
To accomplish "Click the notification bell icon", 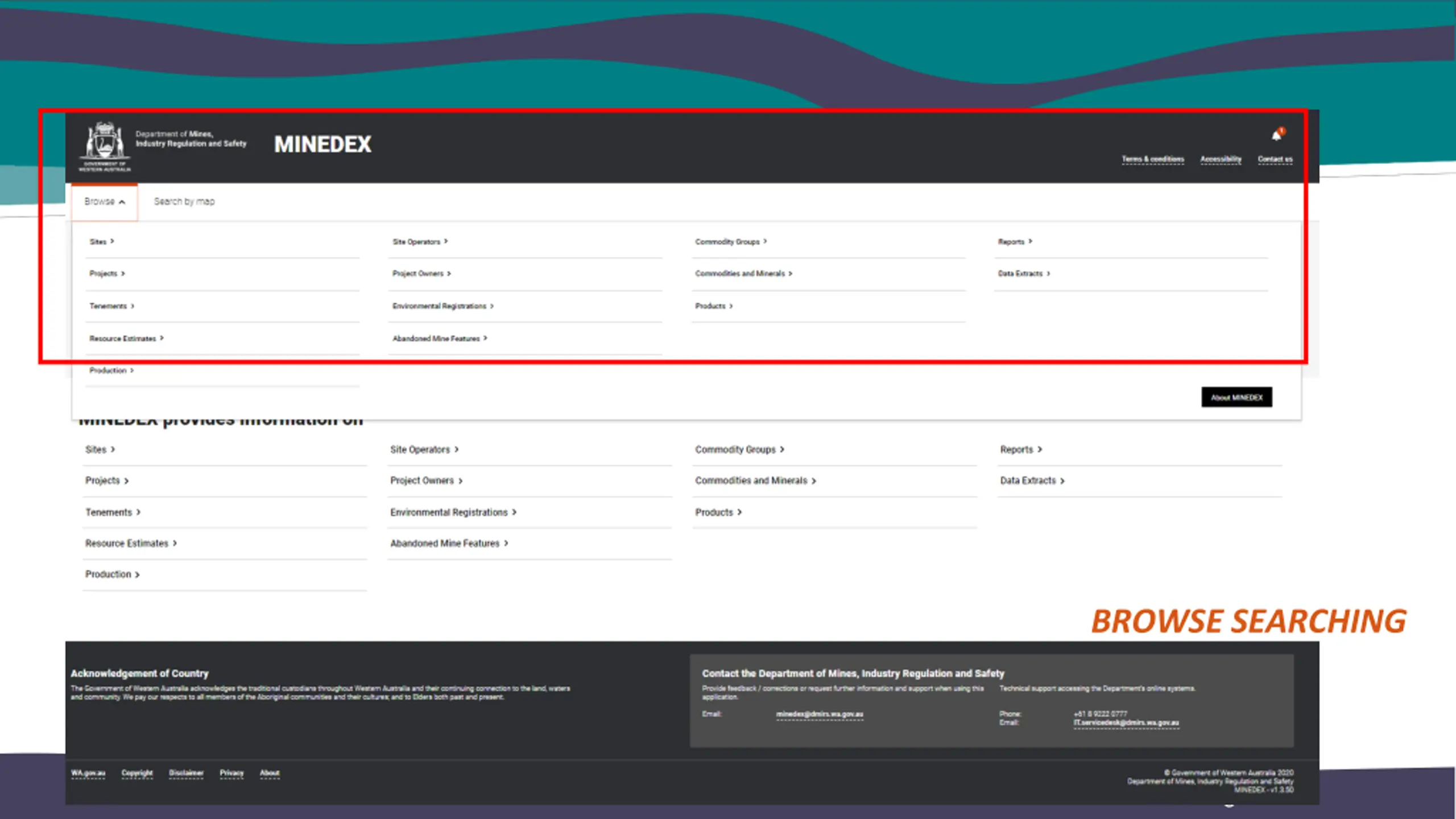I will click(1277, 135).
